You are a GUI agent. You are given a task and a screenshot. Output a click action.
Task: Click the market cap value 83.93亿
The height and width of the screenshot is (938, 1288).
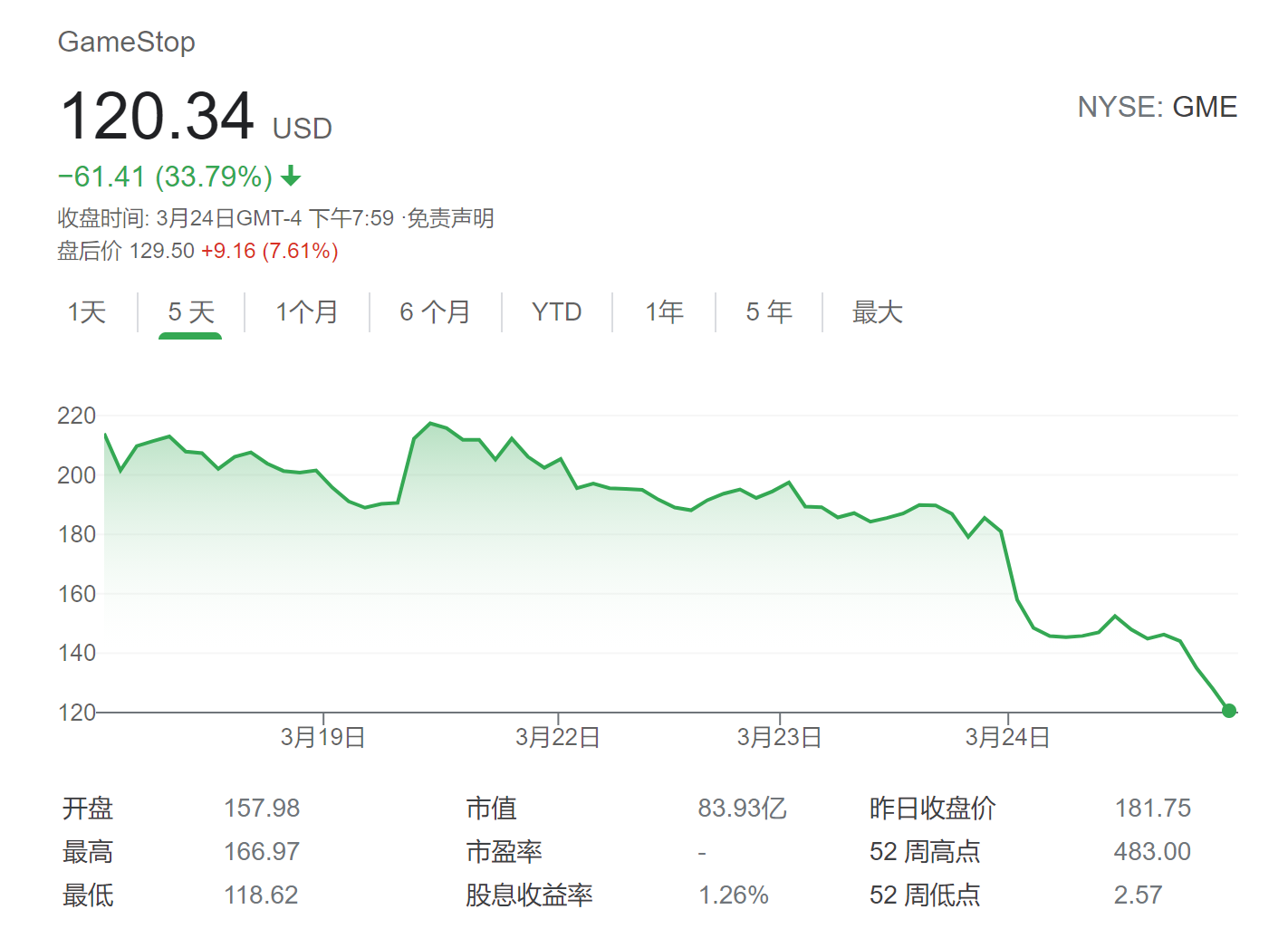point(742,808)
